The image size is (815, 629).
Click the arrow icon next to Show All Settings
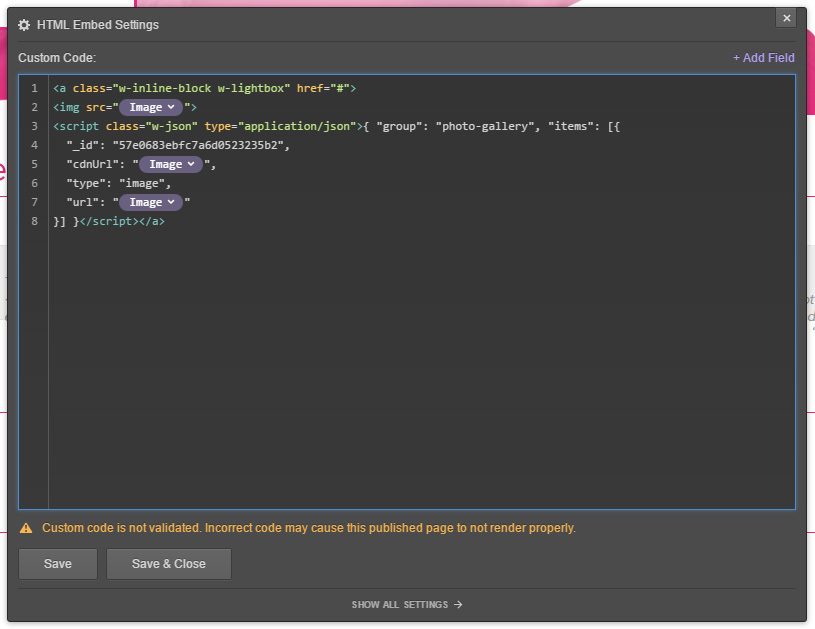pos(458,605)
